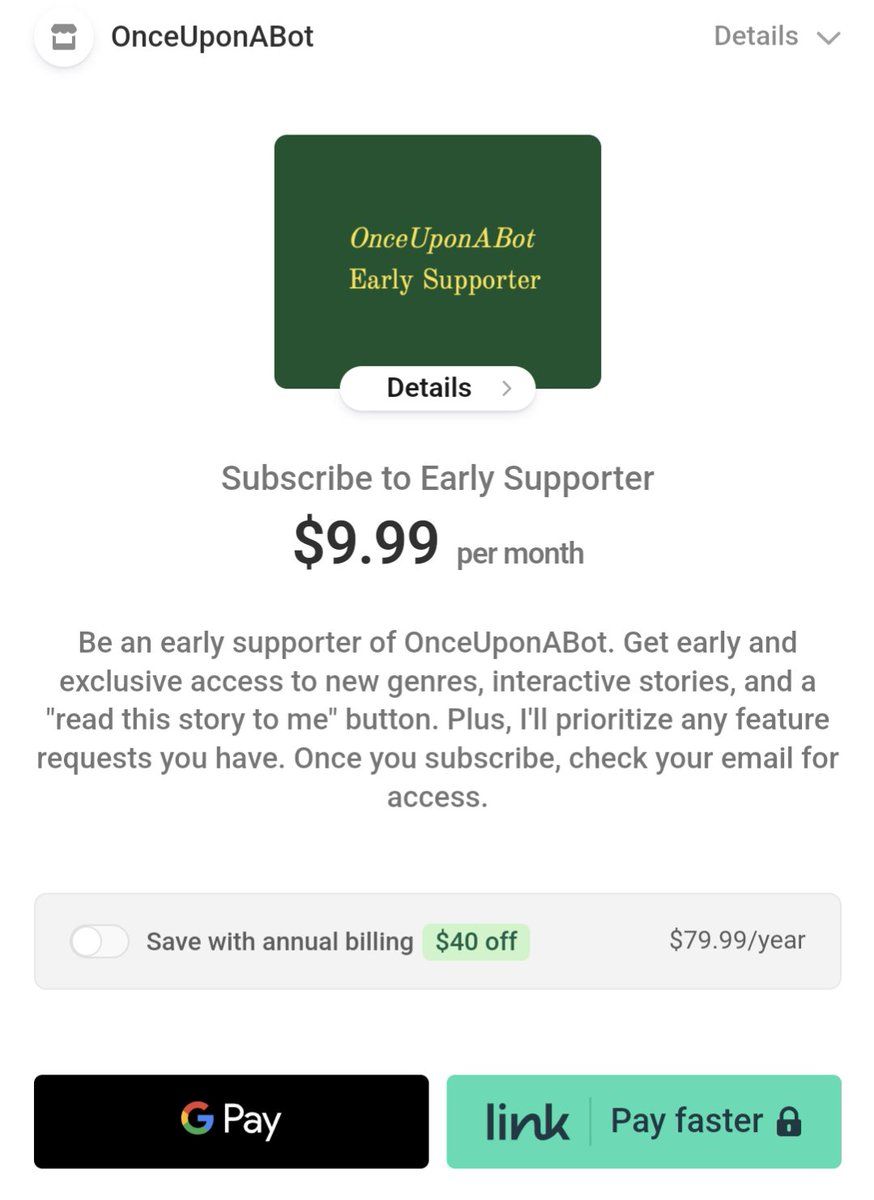The width and height of the screenshot is (874, 1200).
Task: Click the Details pill under product image
Action: point(438,388)
